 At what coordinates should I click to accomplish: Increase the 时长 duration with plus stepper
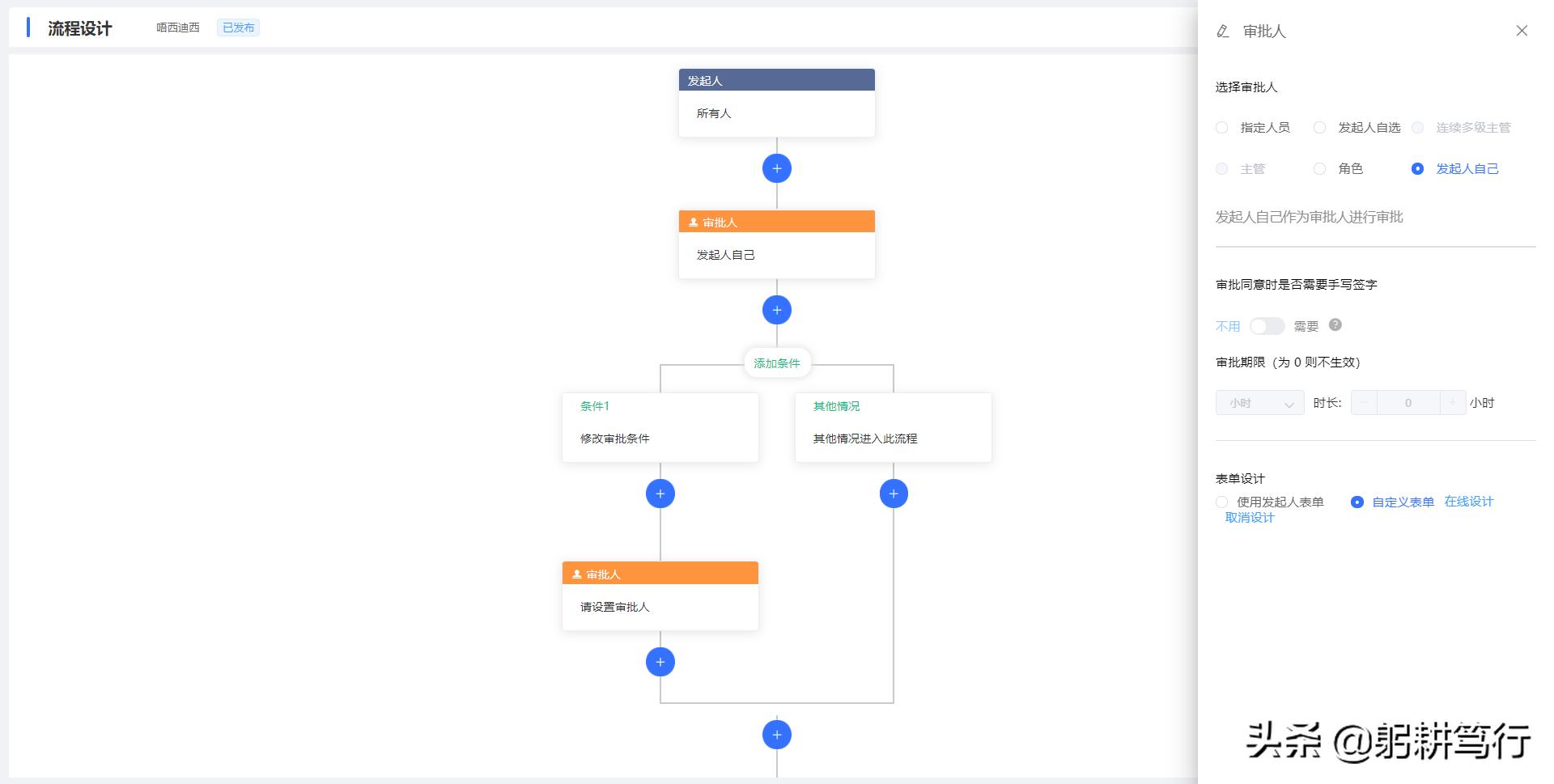coord(1453,403)
